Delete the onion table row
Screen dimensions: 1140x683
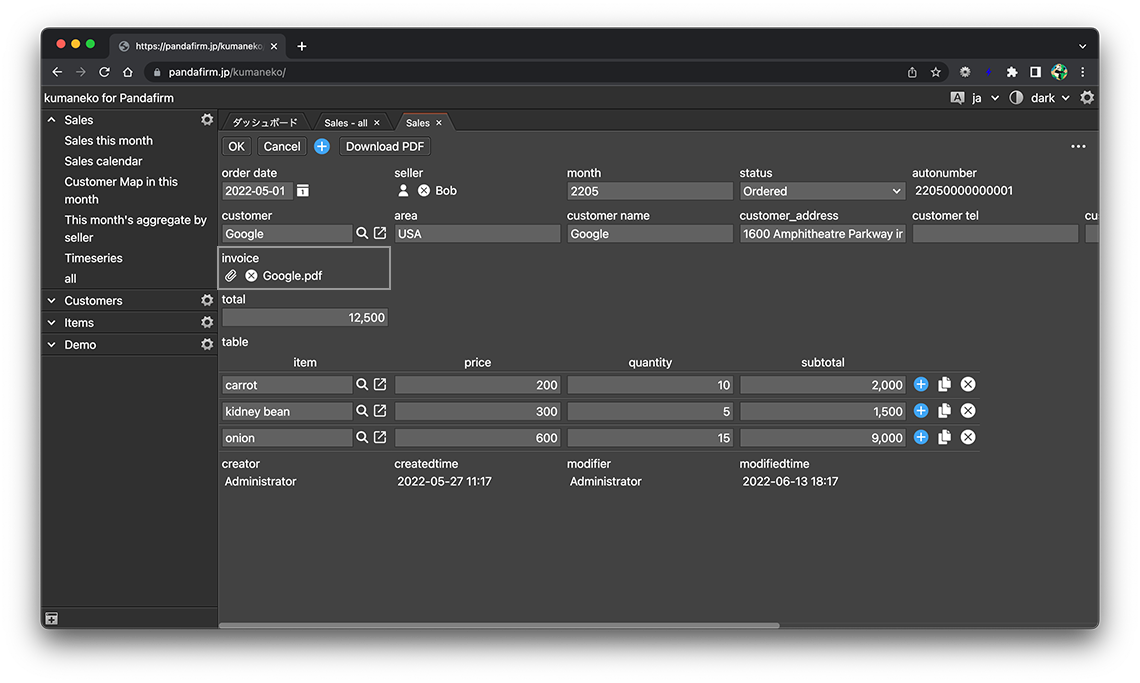tap(968, 438)
